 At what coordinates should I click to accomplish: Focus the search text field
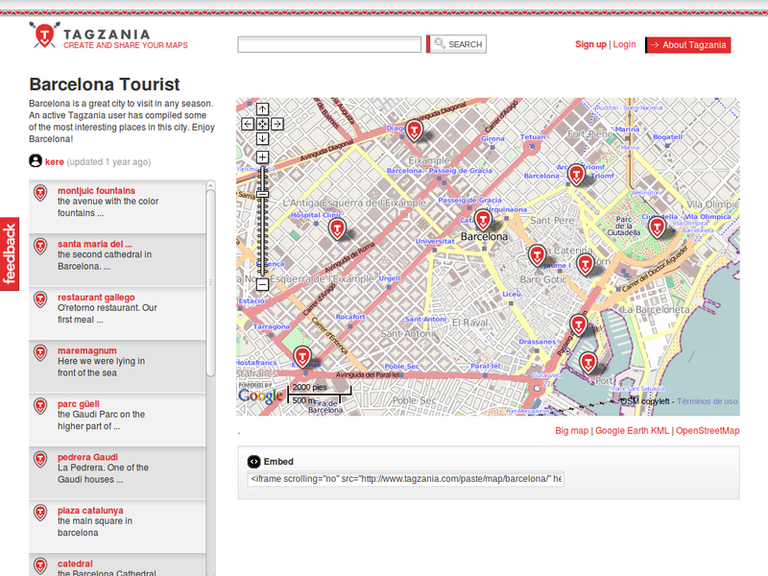[329, 45]
